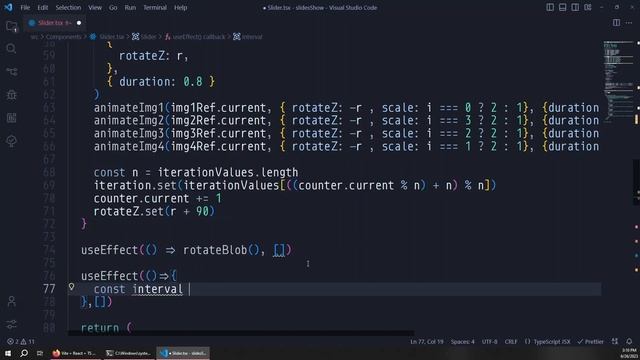Image resolution: width=640 pixels, height=360 pixels.
Task: Open Windows Task View
Action: 40,353
